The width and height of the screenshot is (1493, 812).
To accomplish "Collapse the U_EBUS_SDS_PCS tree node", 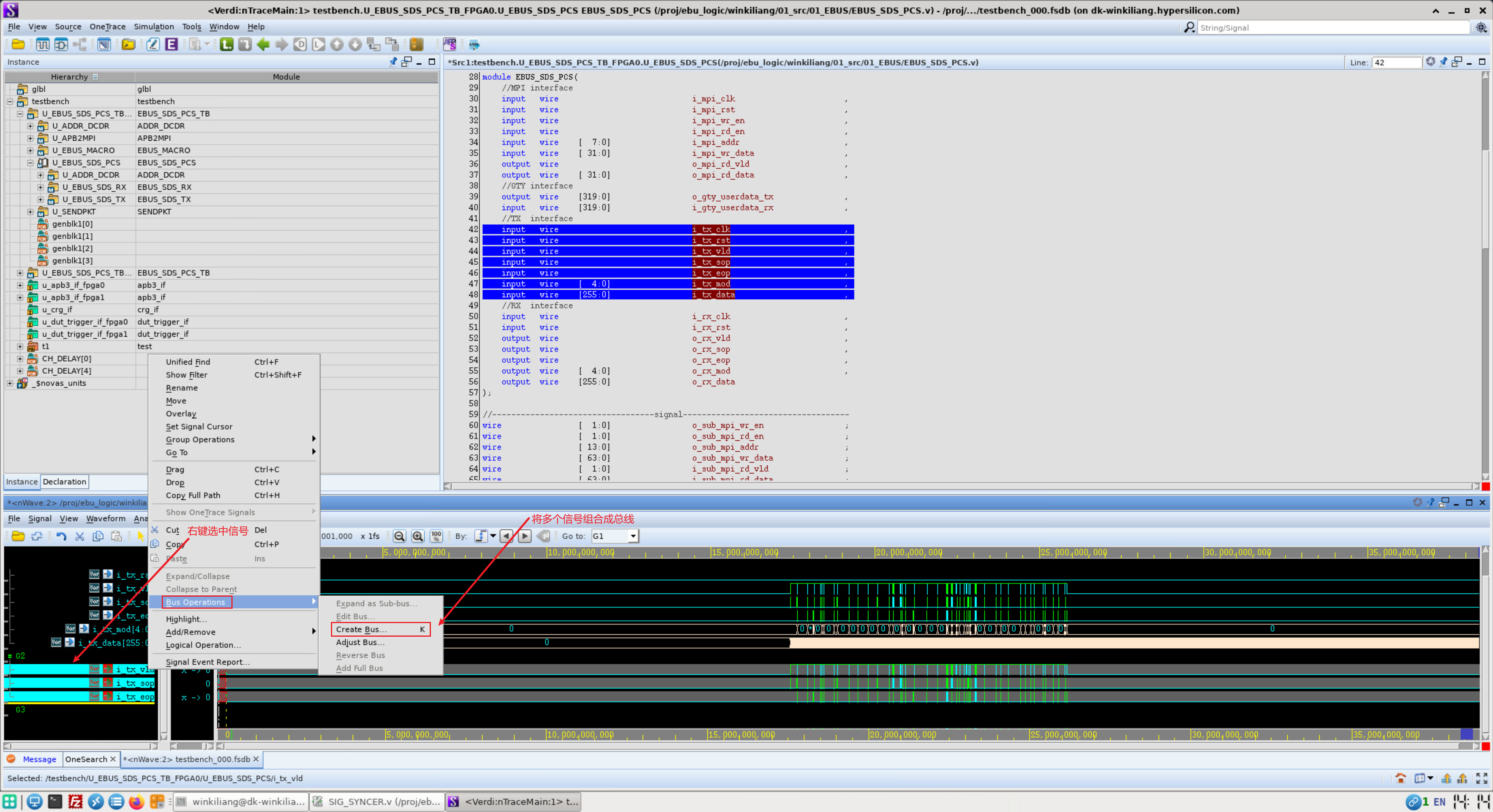I will click(30, 163).
